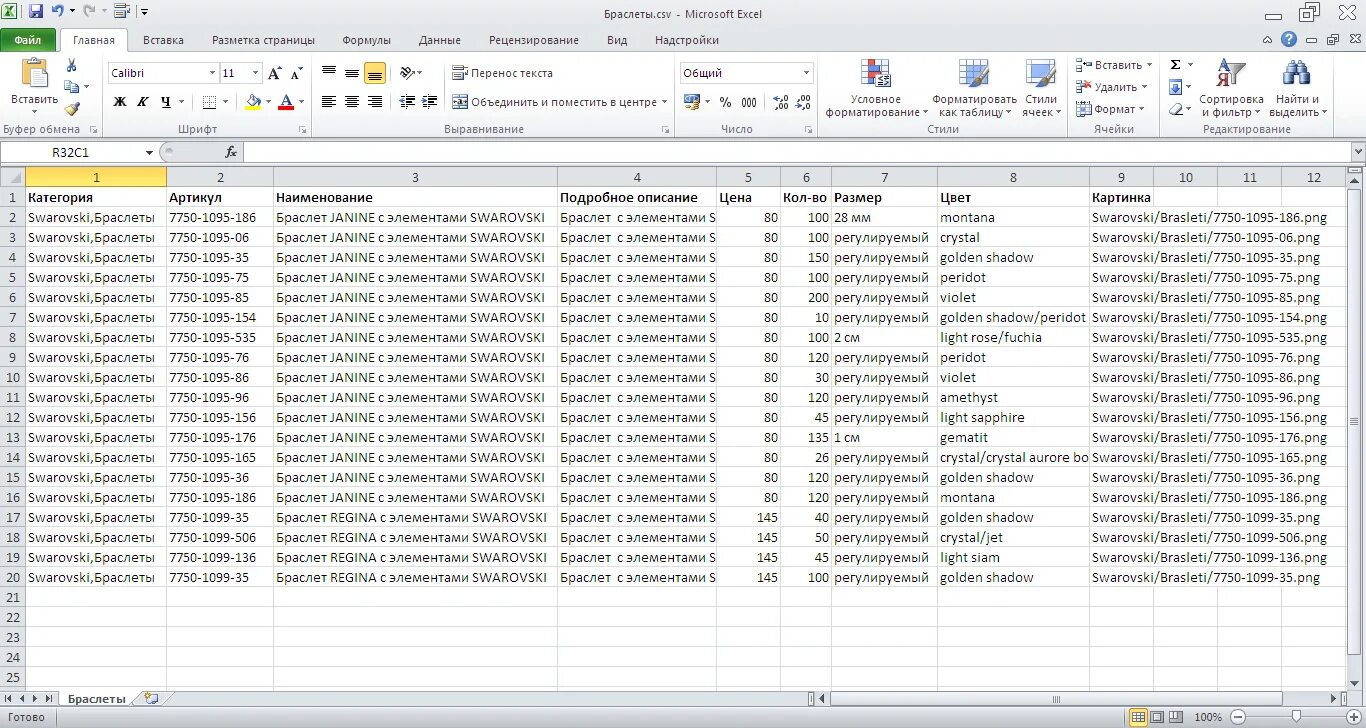
Task: Expand the Общий number format dropdown
Action: tap(806, 73)
